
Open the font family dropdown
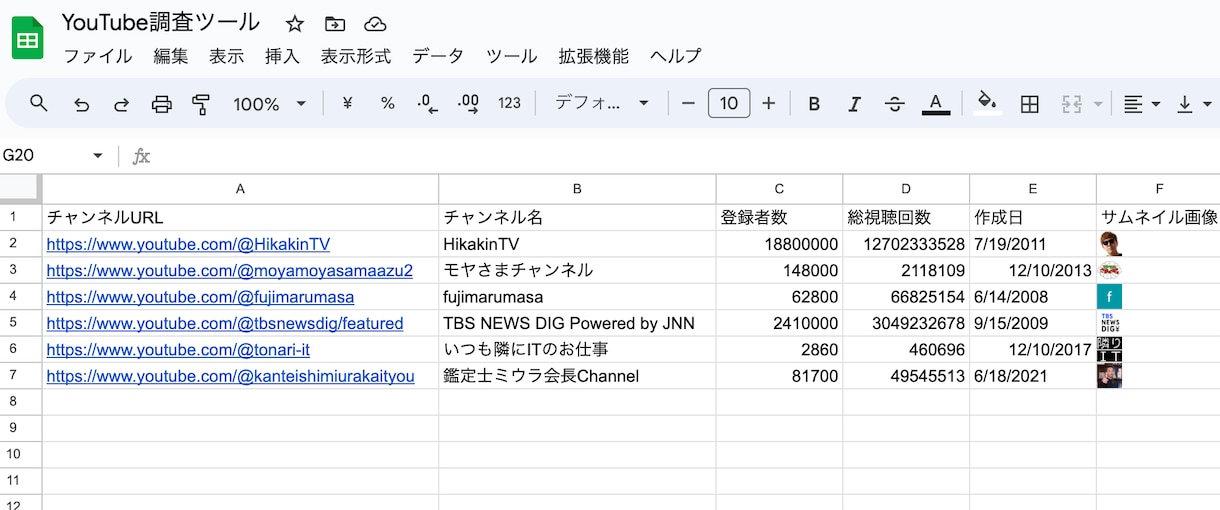tap(602, 103)
